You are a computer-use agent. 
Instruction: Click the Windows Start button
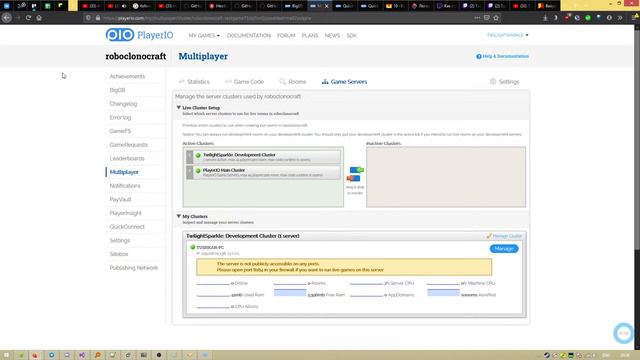(x=6, y=355)
